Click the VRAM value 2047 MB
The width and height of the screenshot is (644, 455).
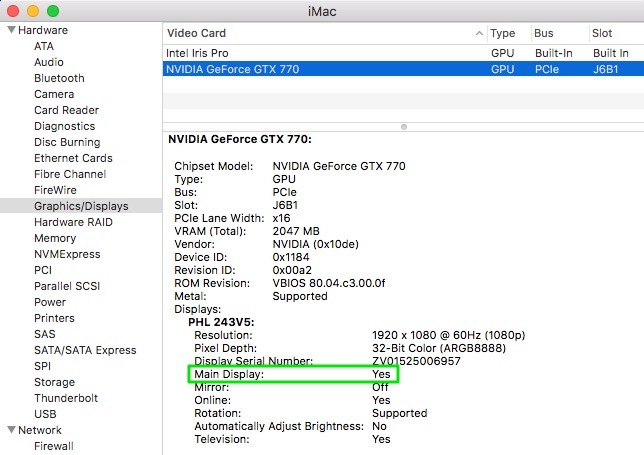296,231
